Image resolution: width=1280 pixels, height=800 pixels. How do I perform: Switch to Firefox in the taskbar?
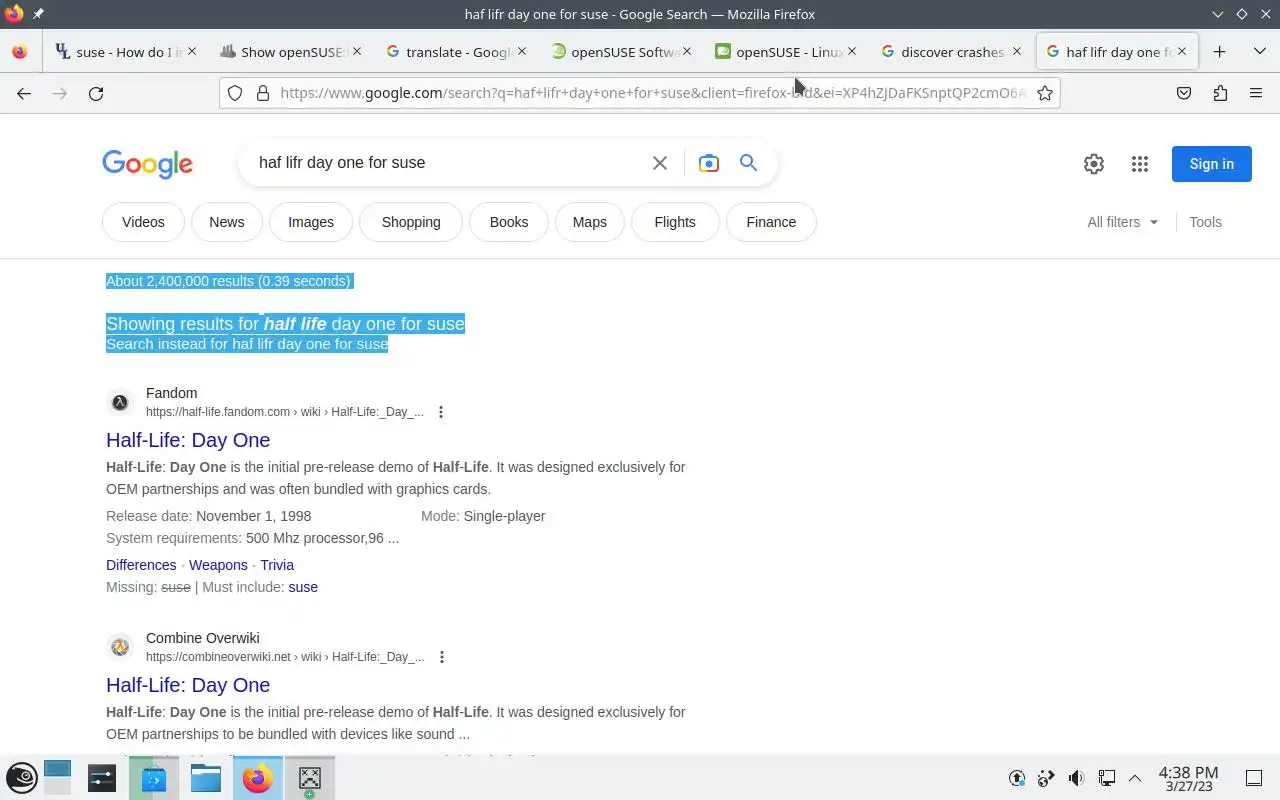point(258,778)
